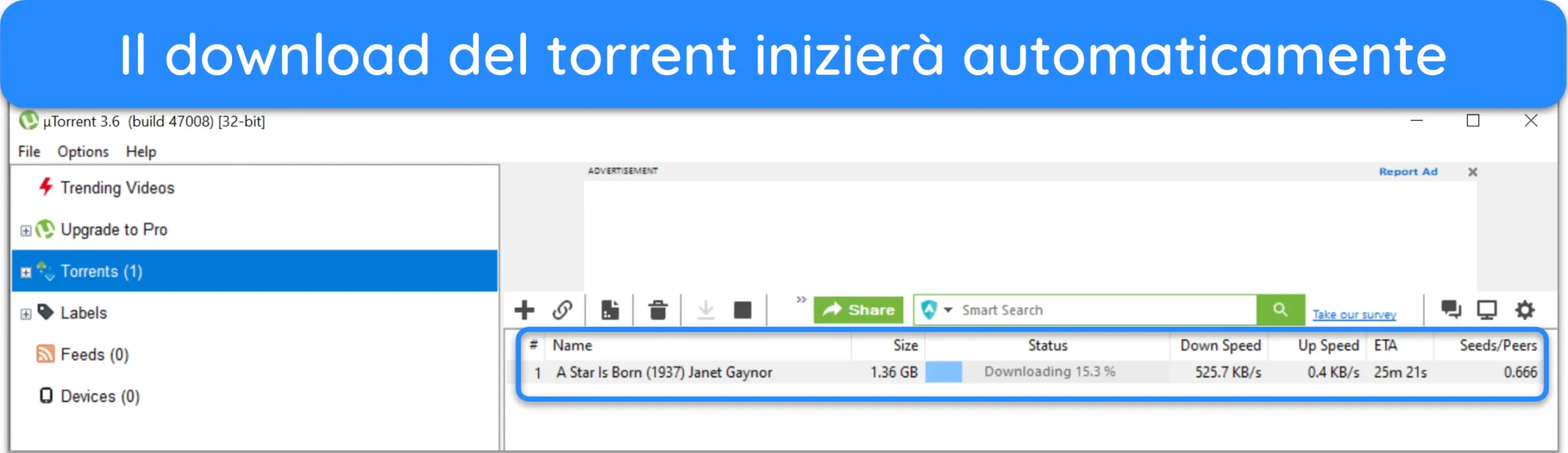The height and width of the screenshot is (453, 1568).
Task: Click the Trending Videos lightning bolt icon
Action: coord(45,187)
